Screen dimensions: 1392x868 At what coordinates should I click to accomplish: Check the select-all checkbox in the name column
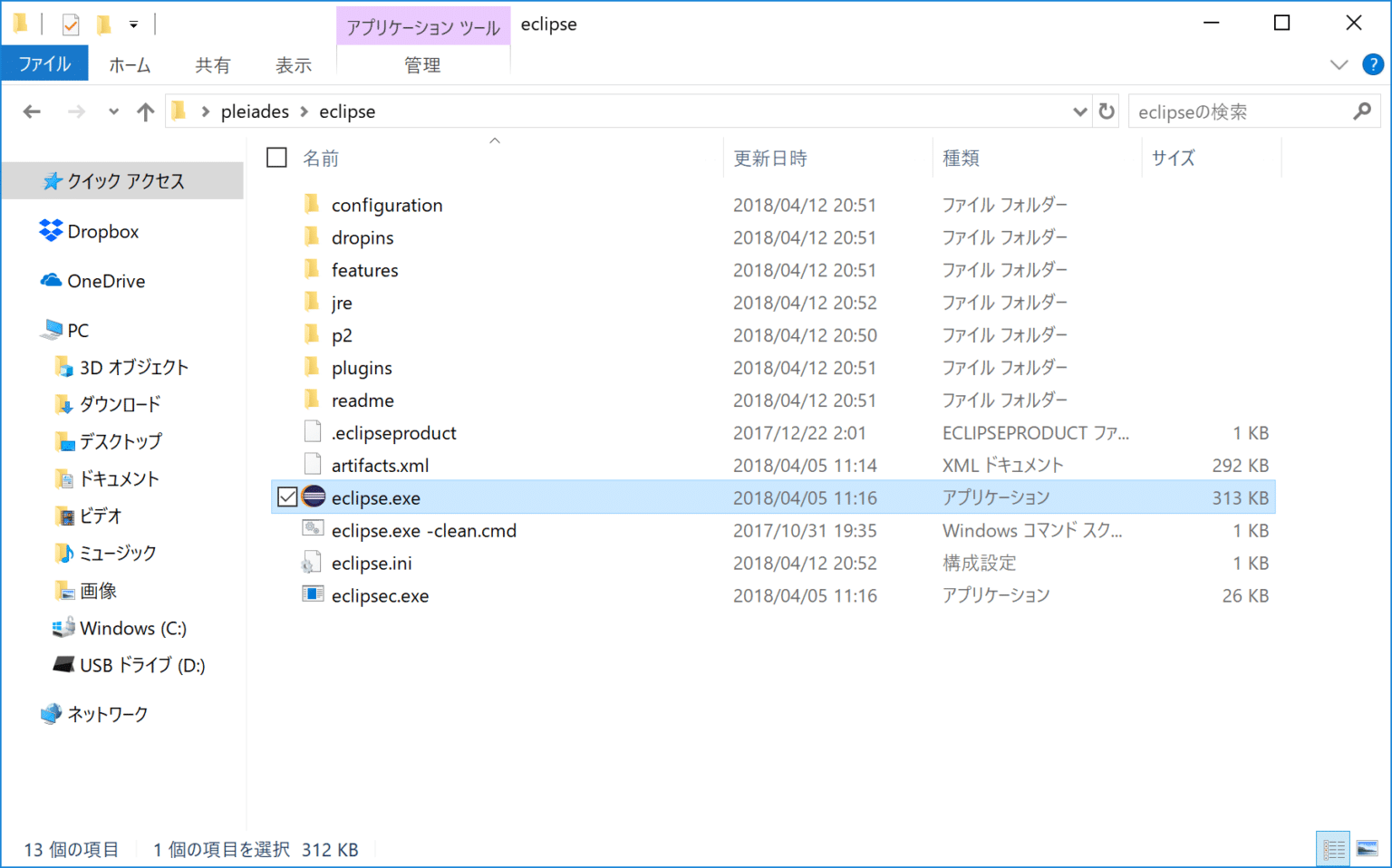click(276, 157)
